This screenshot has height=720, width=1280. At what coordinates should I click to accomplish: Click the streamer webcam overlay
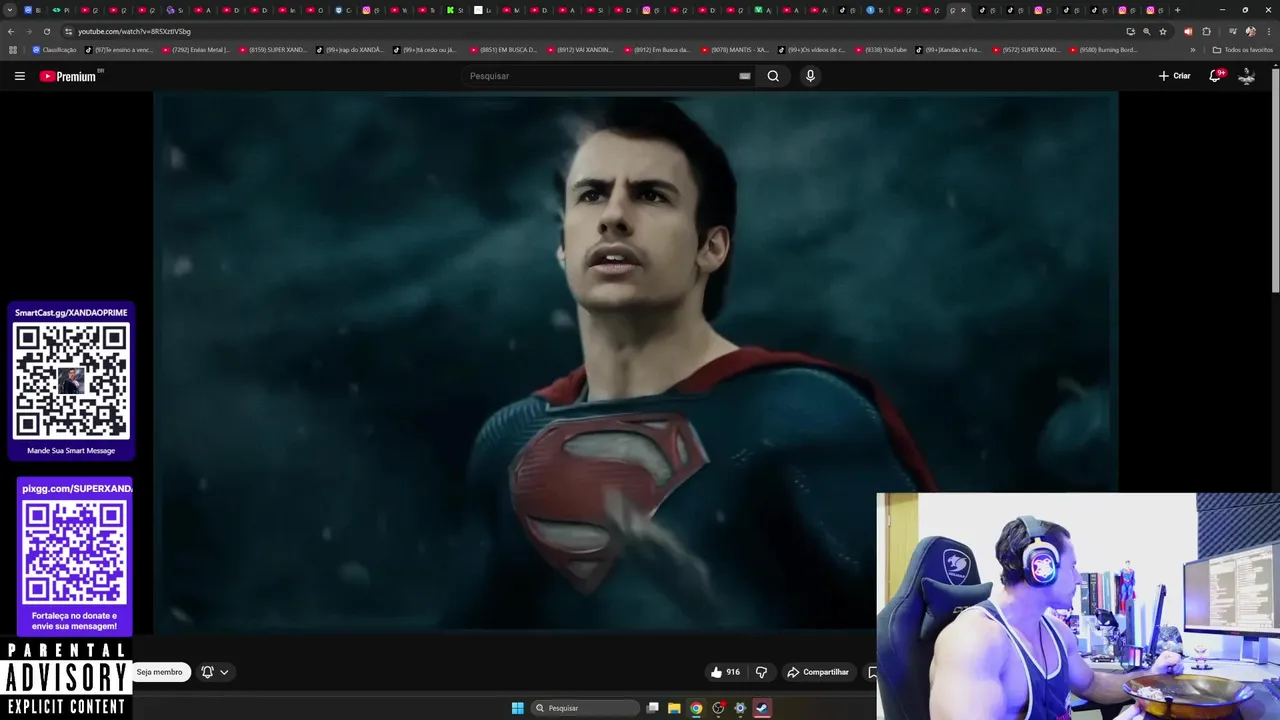click(1078, 606)
